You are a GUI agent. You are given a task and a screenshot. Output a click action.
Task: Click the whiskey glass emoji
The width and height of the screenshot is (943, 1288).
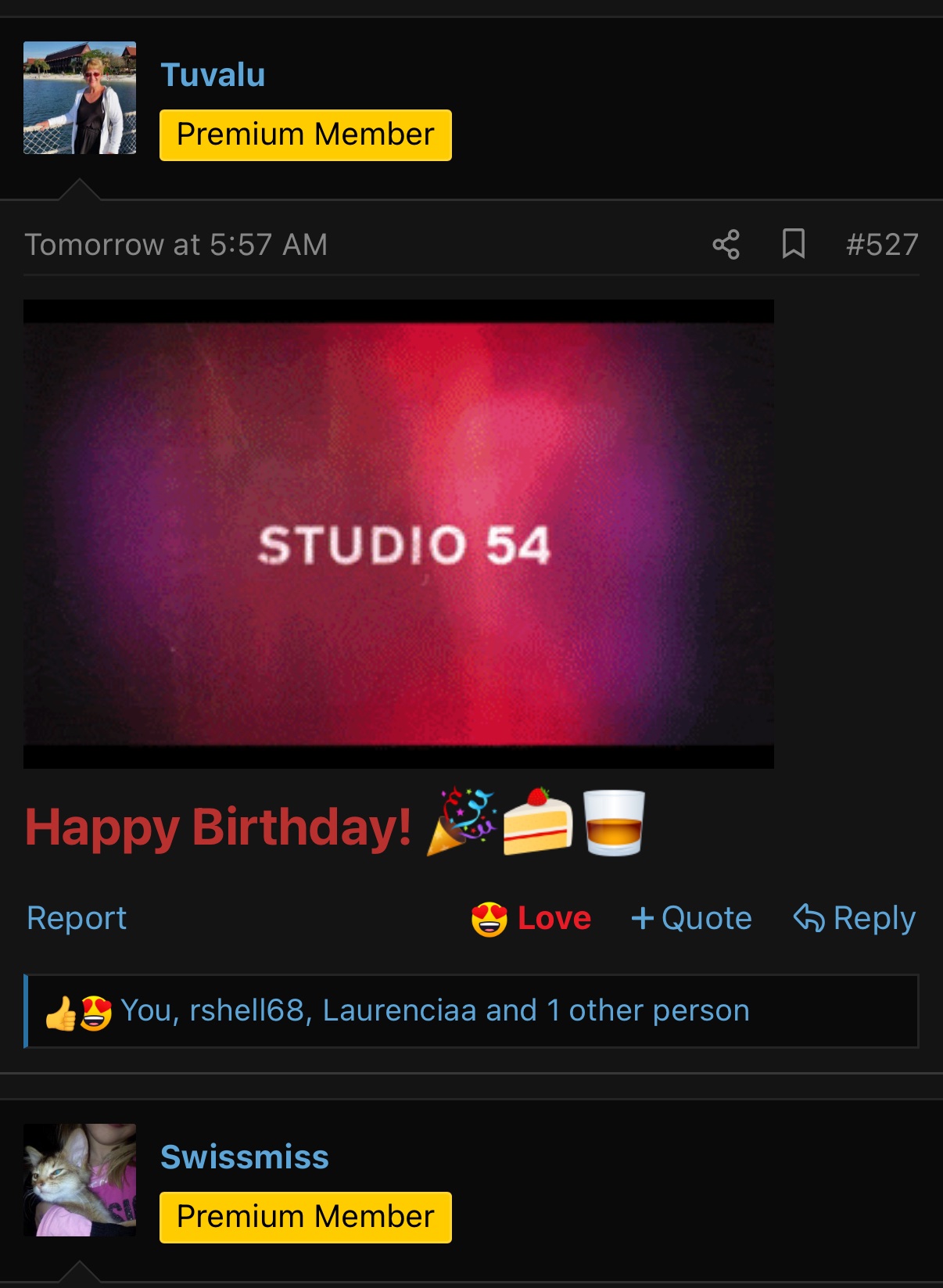[614, 823]
